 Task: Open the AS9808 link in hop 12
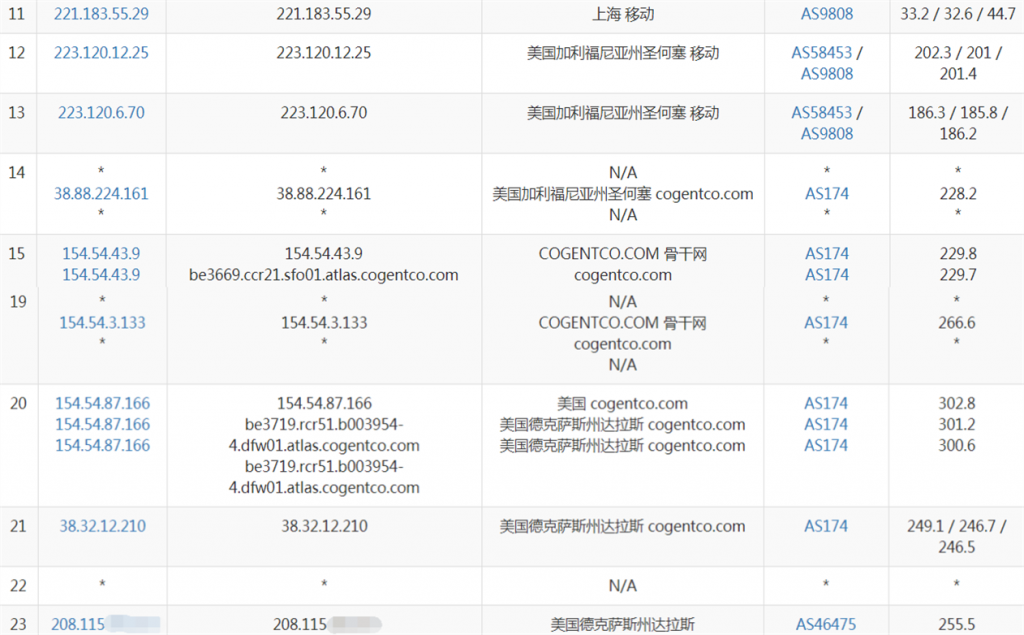827,74
